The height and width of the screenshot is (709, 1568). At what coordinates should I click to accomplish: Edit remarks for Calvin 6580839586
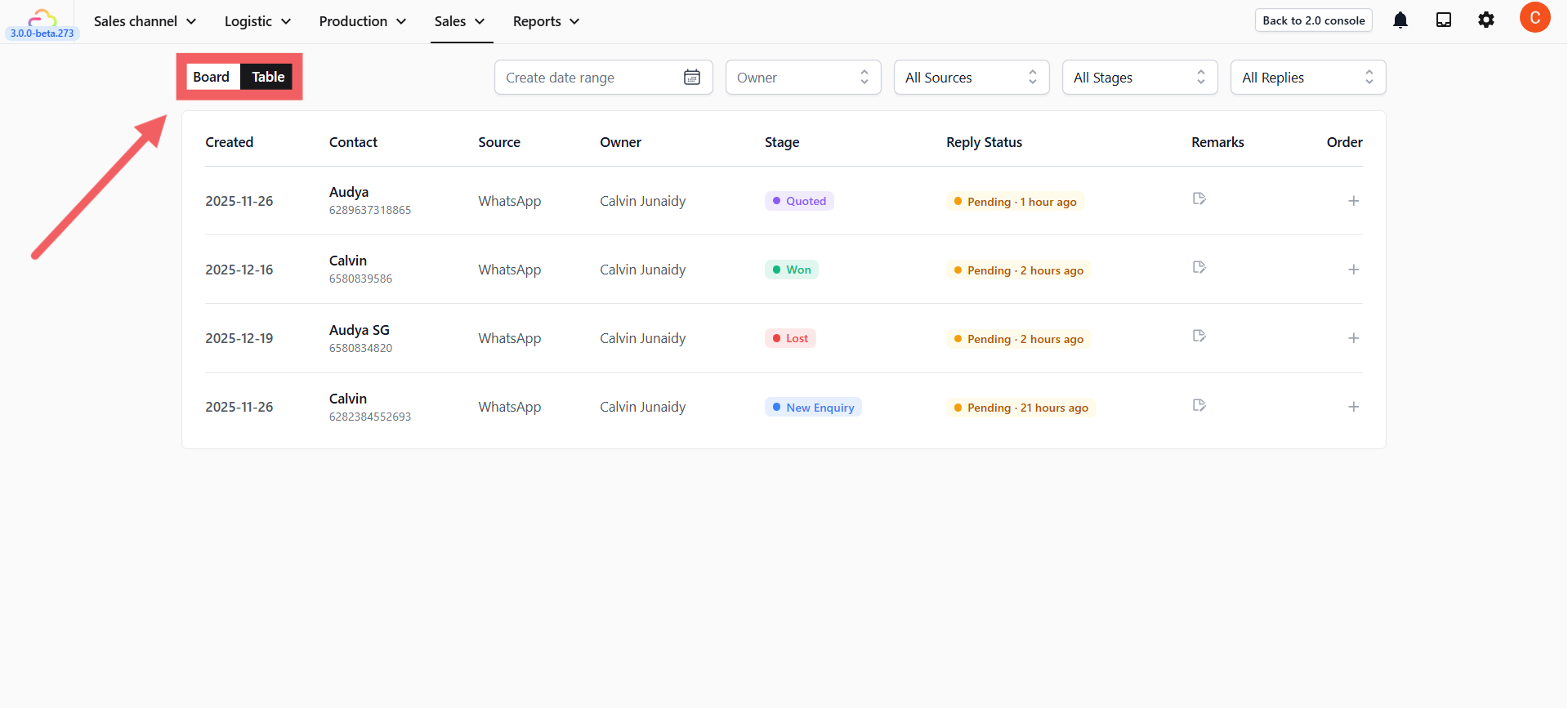pyautogui.click(x=1199, y=267)
